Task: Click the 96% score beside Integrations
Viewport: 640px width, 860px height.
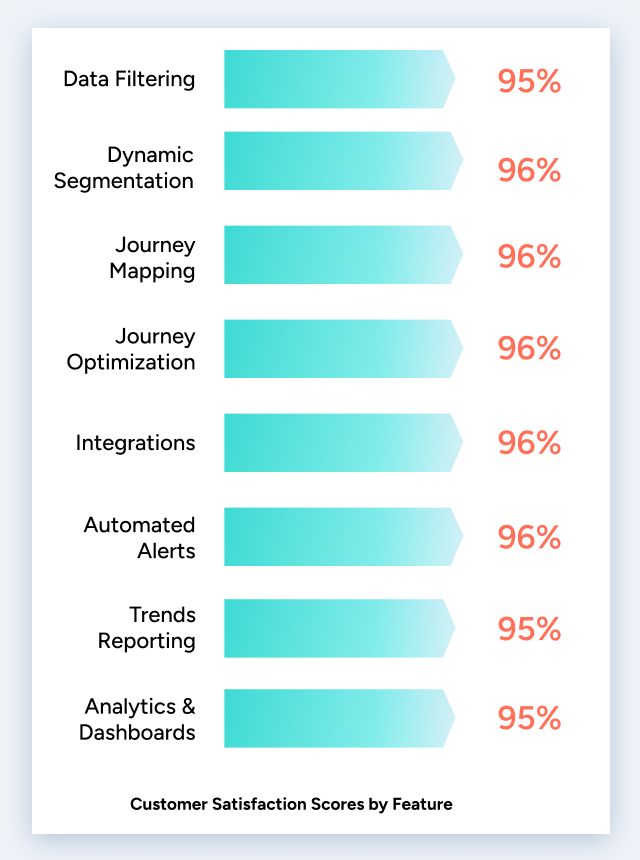Action: [x=529, y=442]
